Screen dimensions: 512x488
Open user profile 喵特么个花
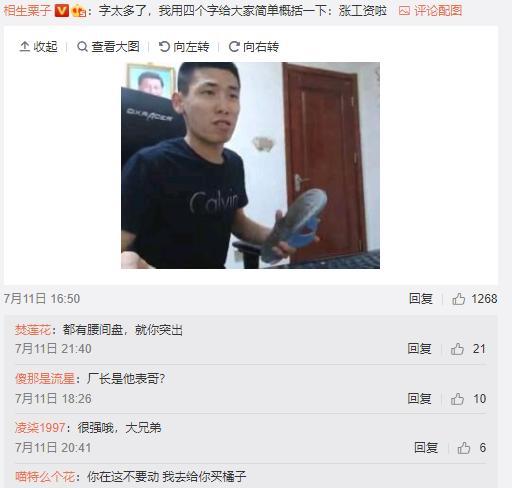click(45, 477)
